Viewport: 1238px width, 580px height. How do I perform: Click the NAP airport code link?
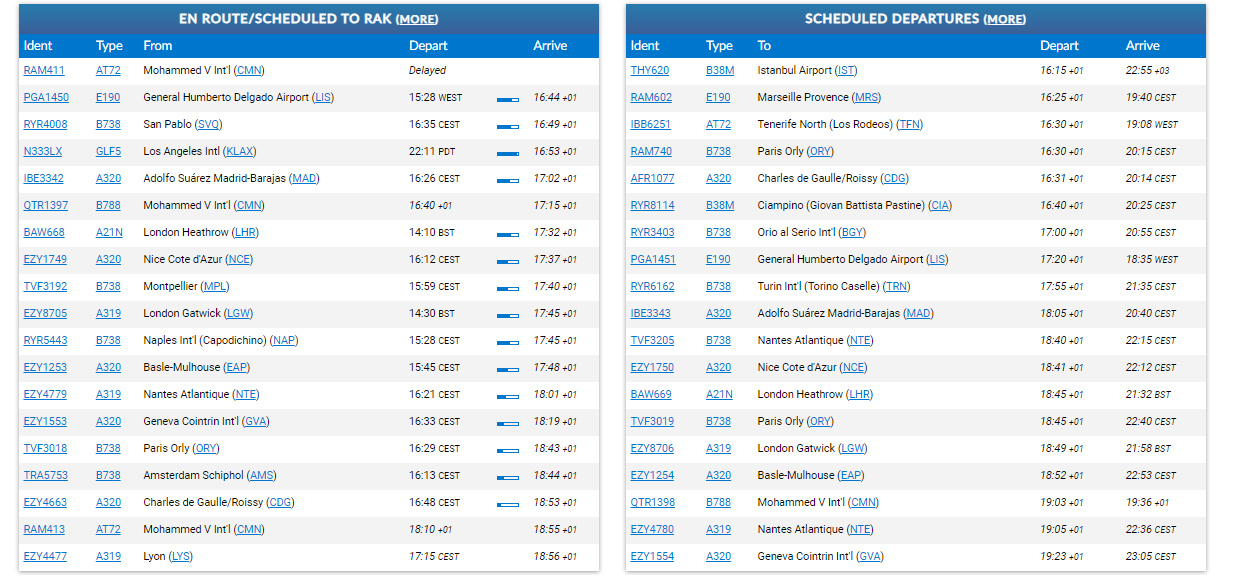click(284, 341)
